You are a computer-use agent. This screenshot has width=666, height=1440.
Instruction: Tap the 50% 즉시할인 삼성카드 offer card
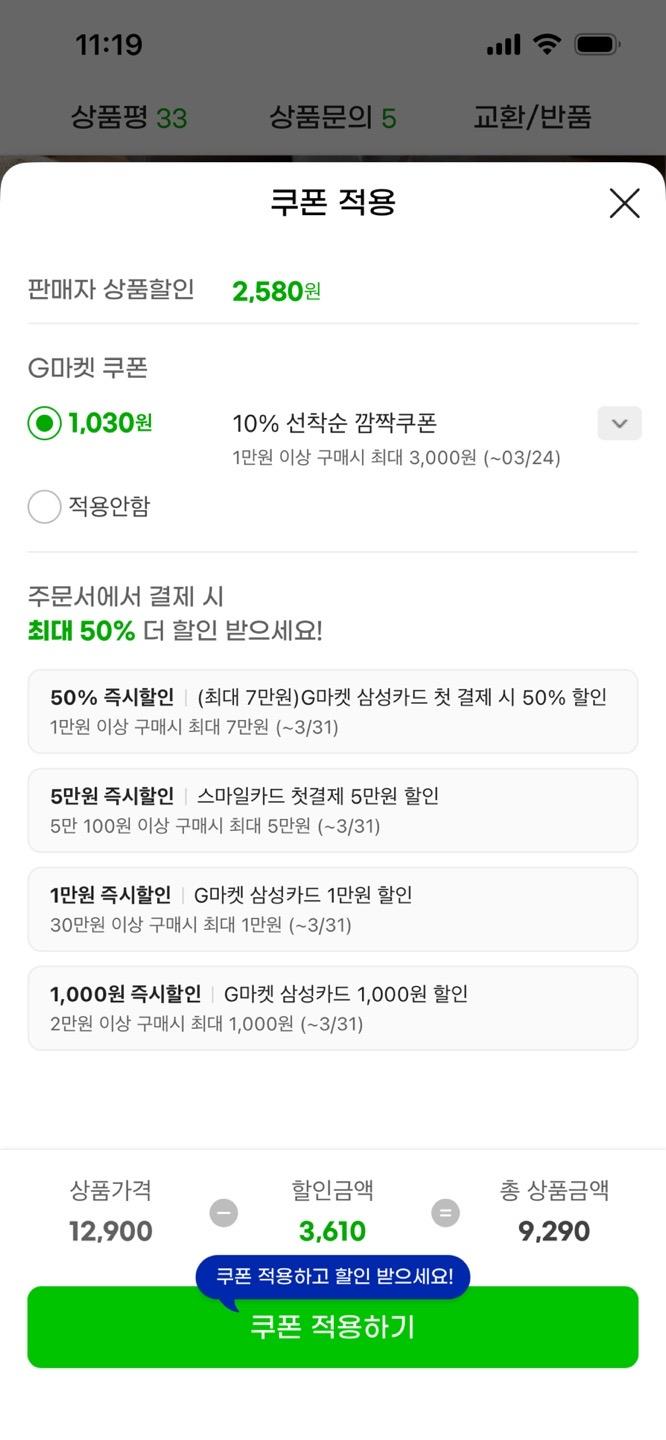[332, 711]
